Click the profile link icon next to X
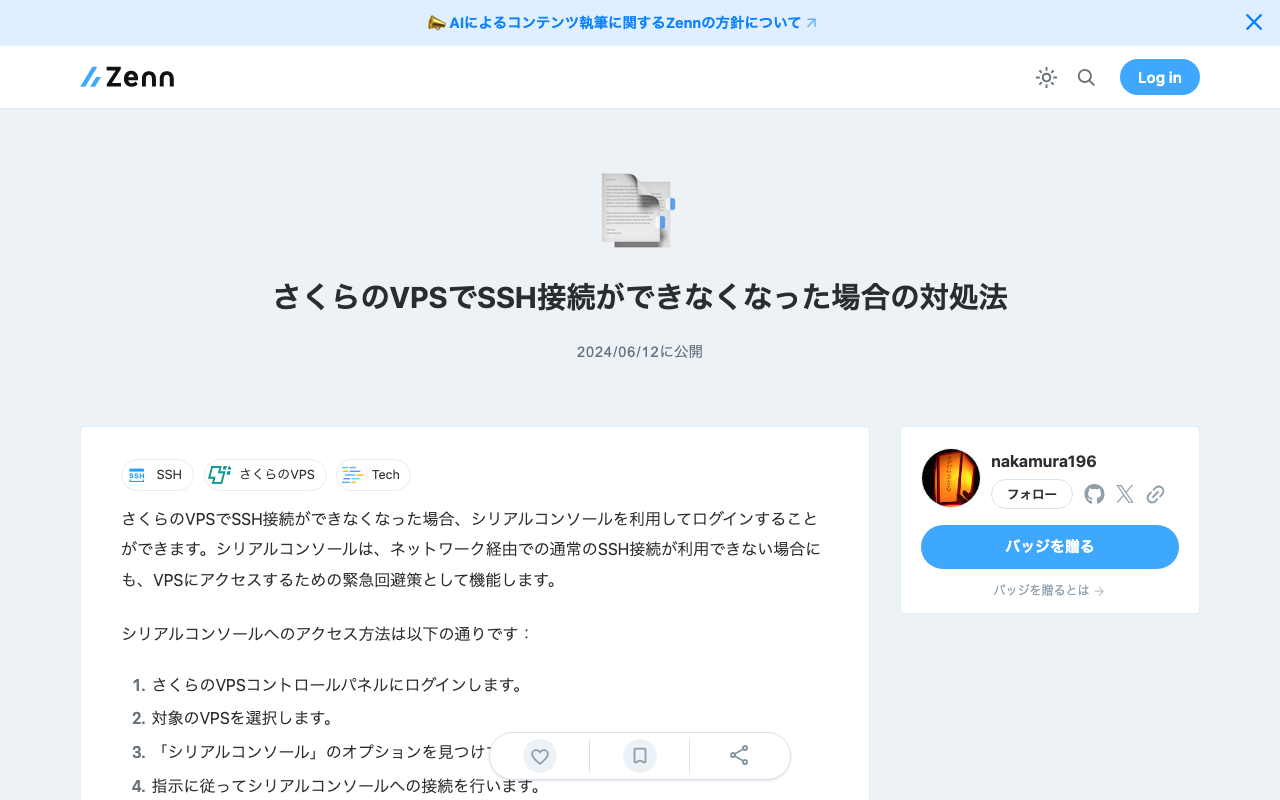 1155,493
